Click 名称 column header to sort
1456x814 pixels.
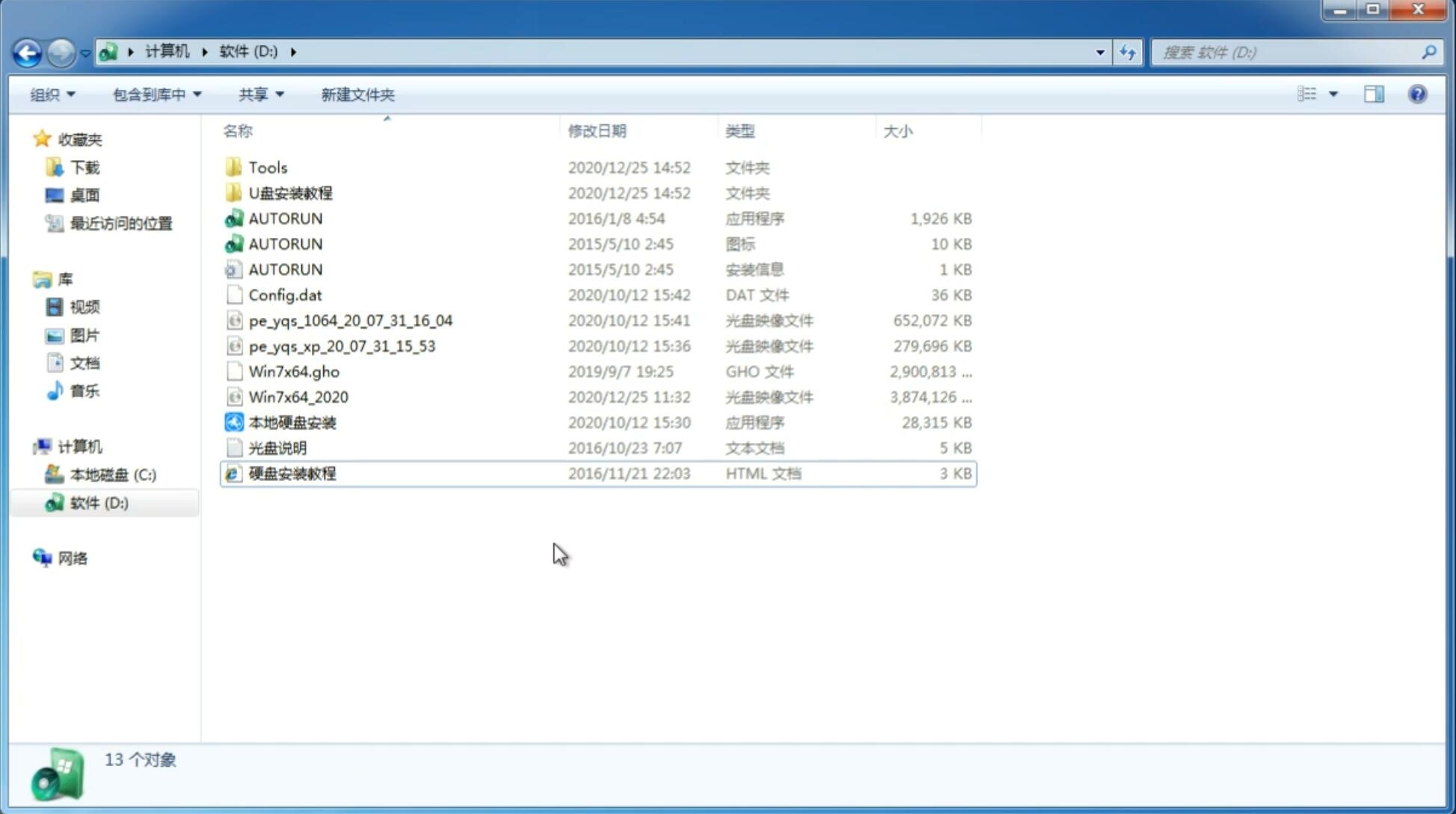238,130
